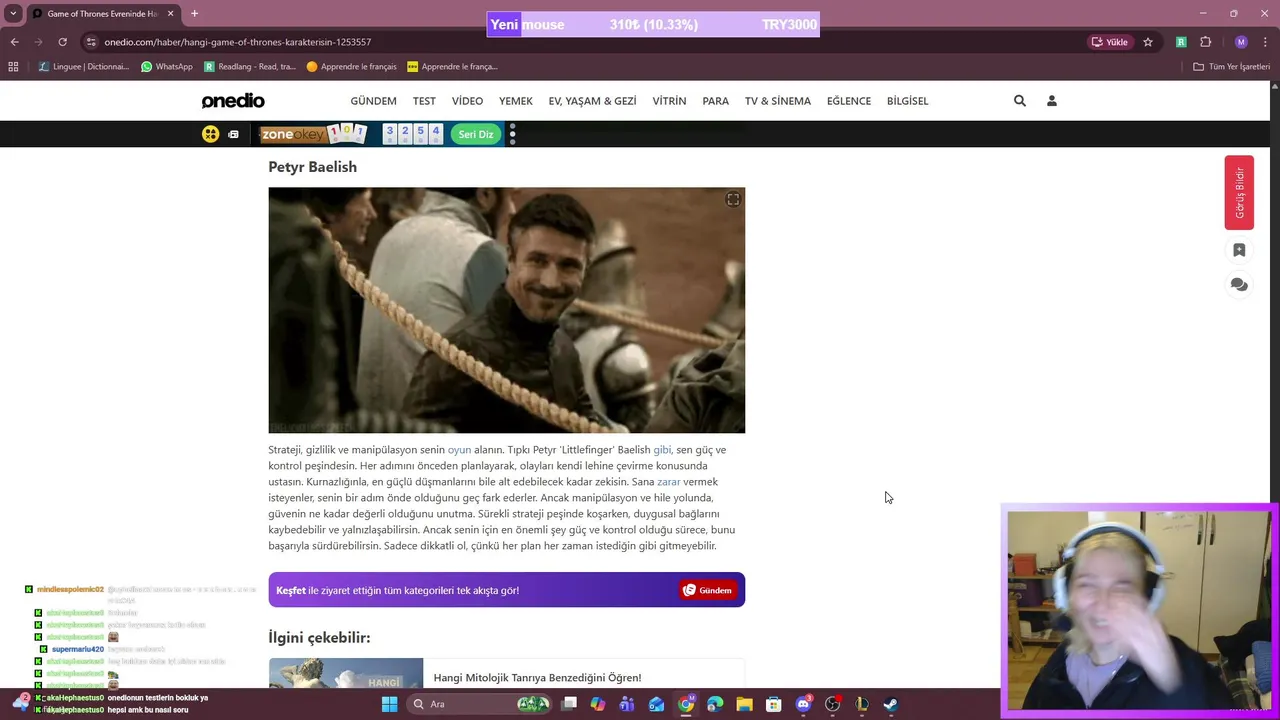
Task: Open the BİLGİSEL menu item
Action: (x=908, y=101)
